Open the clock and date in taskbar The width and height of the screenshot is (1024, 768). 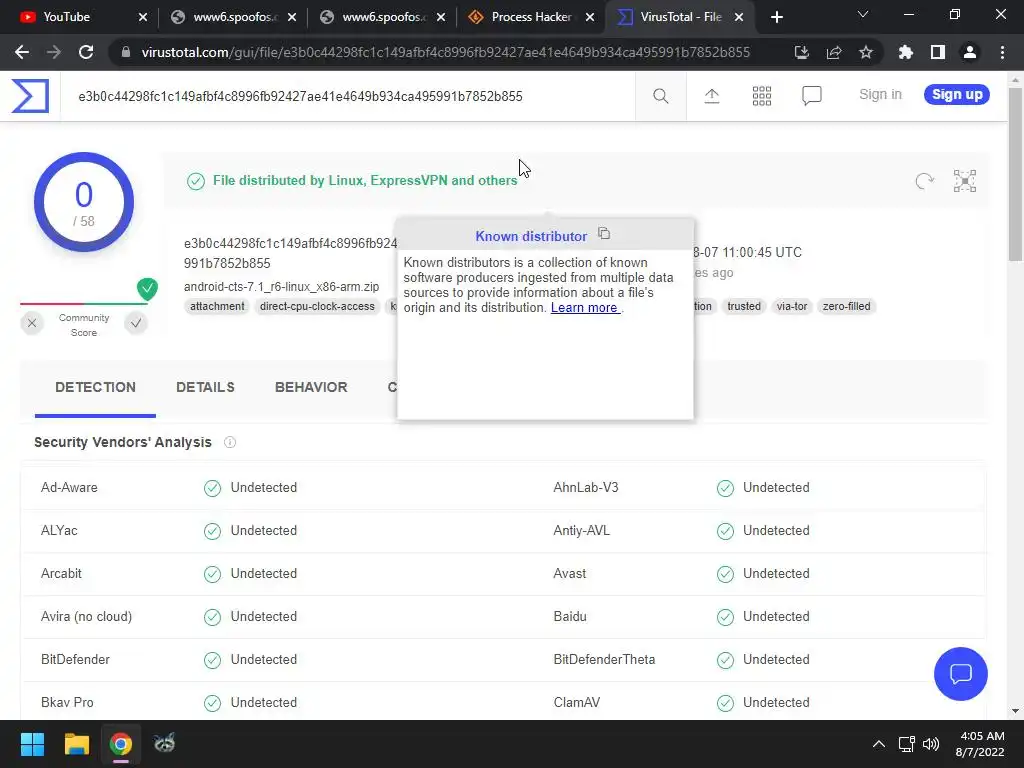coord(980,744)
